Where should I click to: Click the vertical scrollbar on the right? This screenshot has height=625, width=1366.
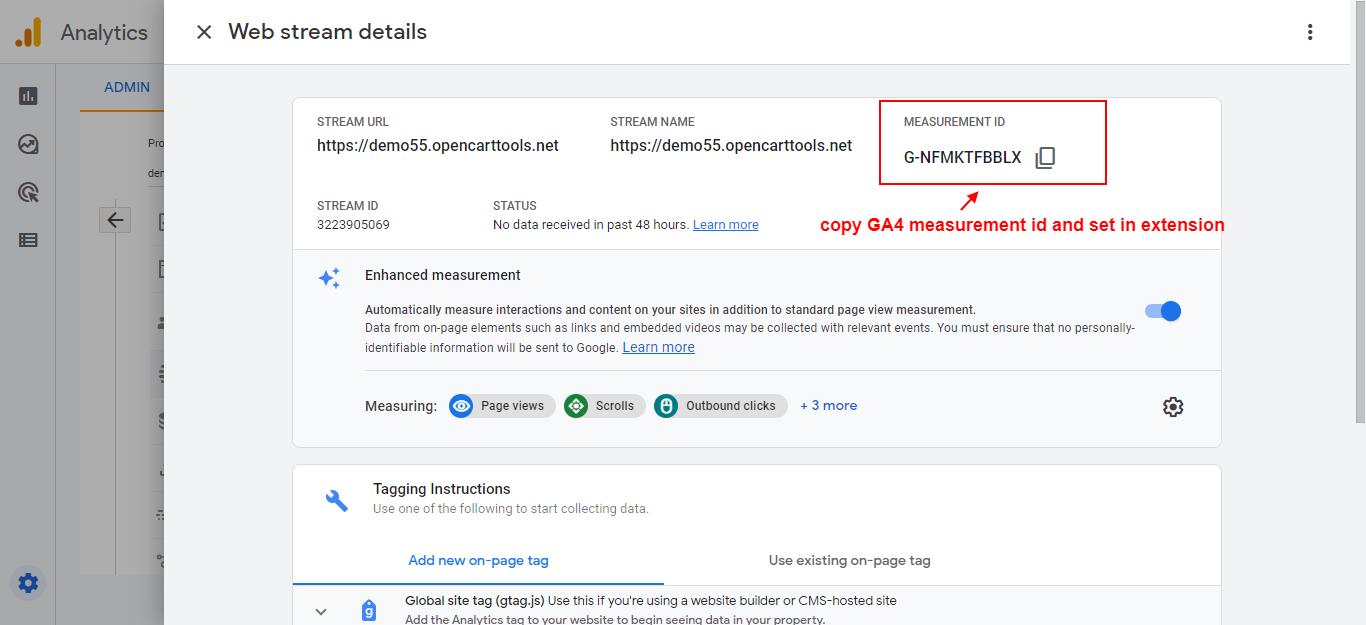pos(1358,211)
